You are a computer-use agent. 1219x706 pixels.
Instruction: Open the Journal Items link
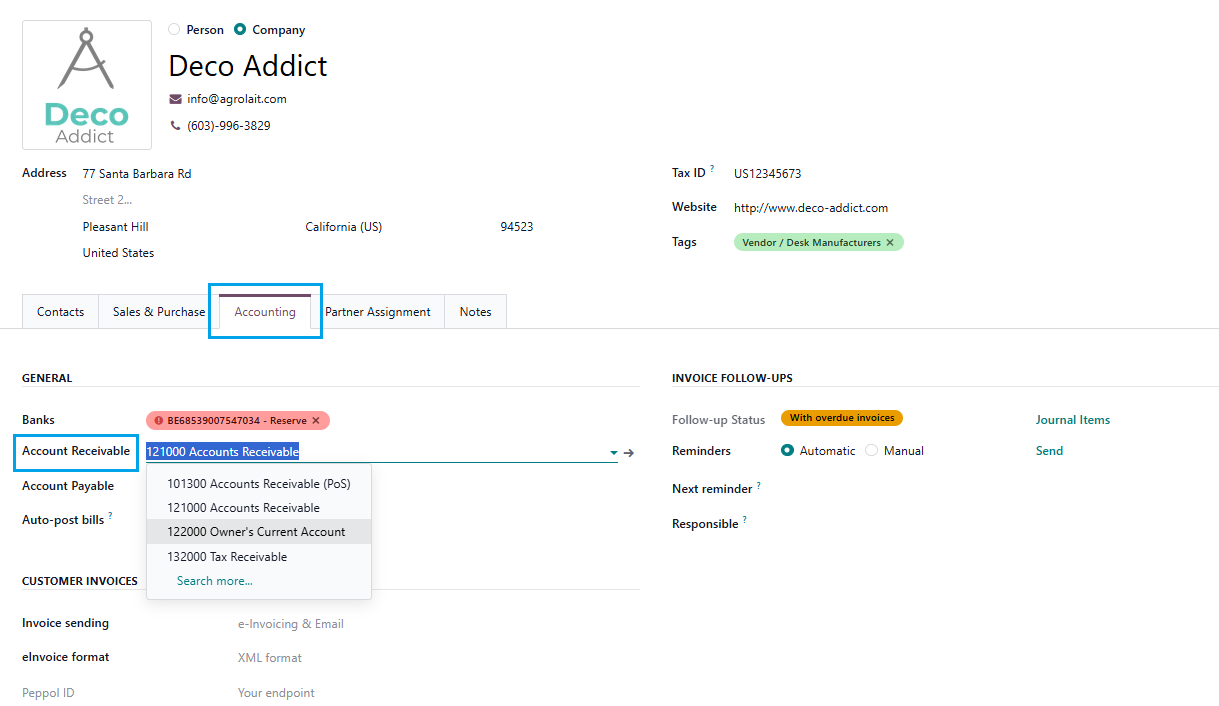1072,420
